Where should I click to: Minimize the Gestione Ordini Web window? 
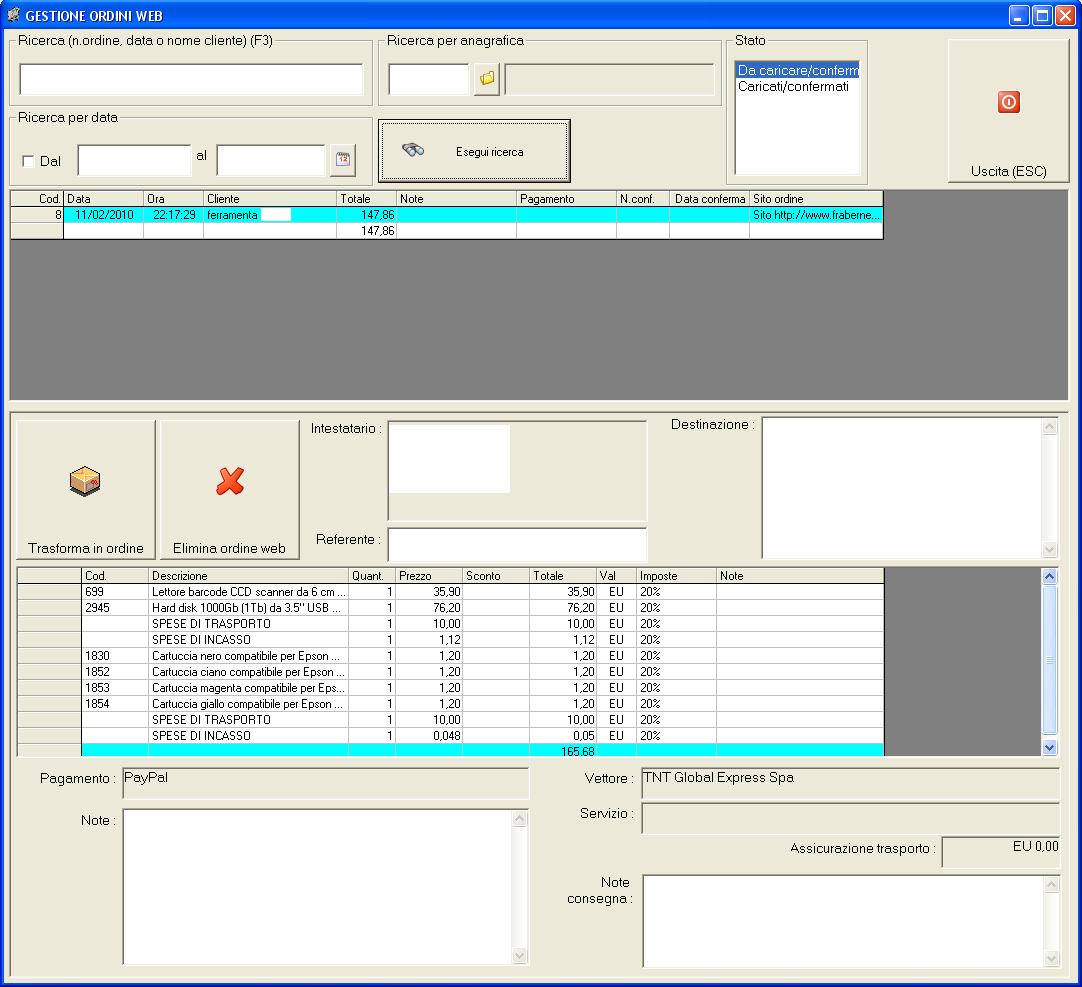point(1019,15)
